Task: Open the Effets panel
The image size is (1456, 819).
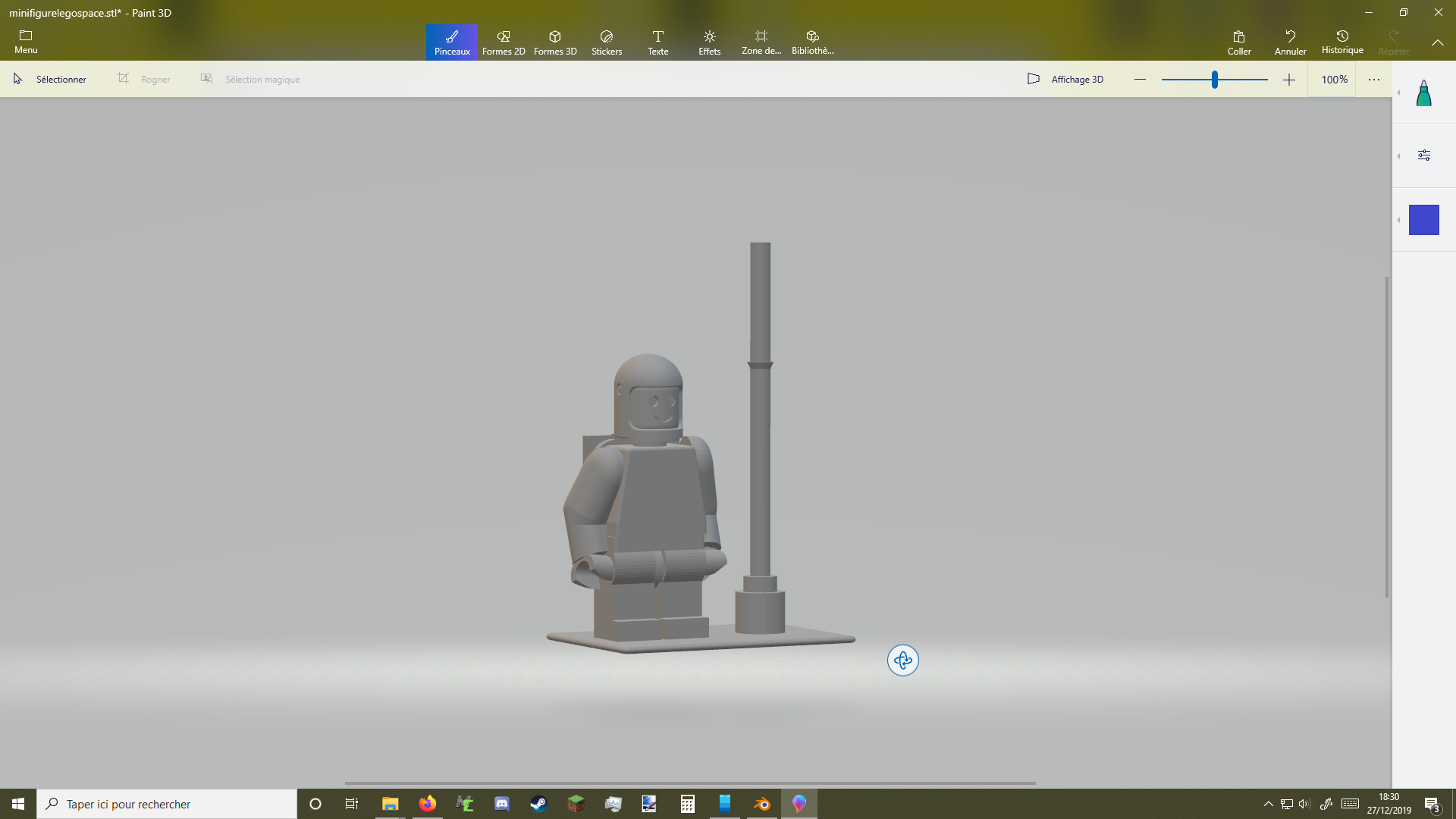Action: tap(709, 42)
